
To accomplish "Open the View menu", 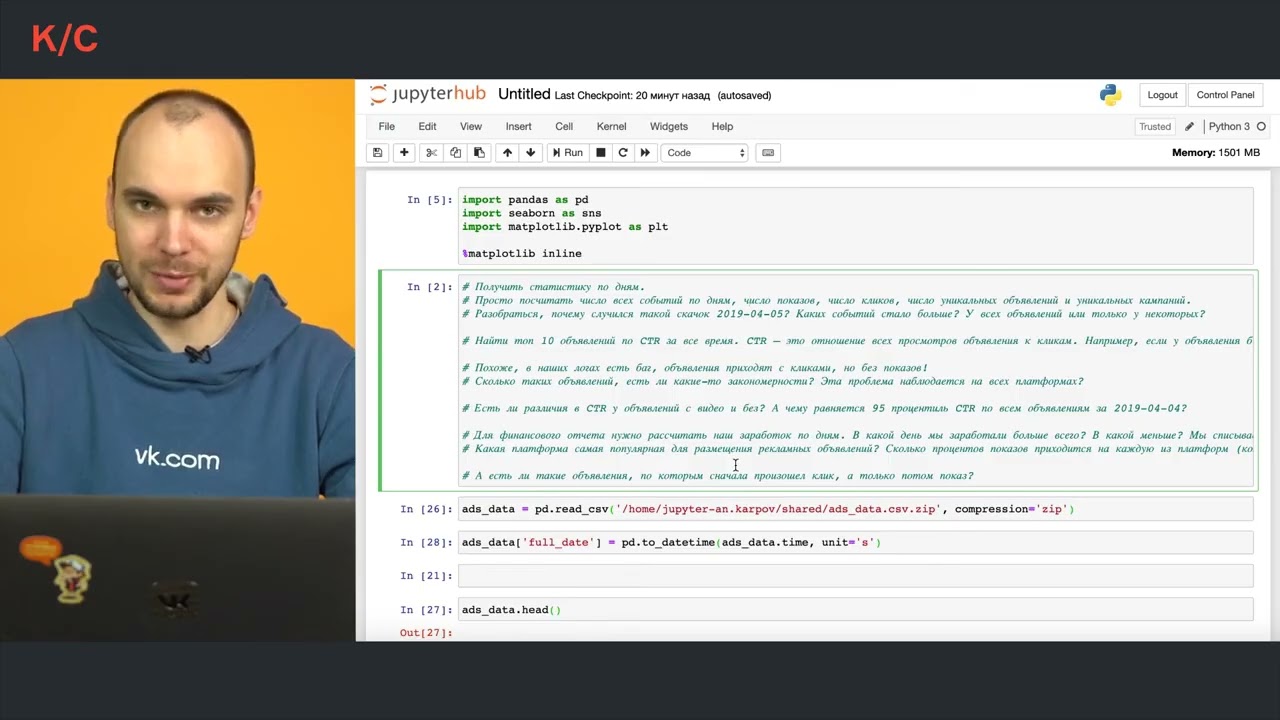I will pyautogui.click(x=470, y=127).
